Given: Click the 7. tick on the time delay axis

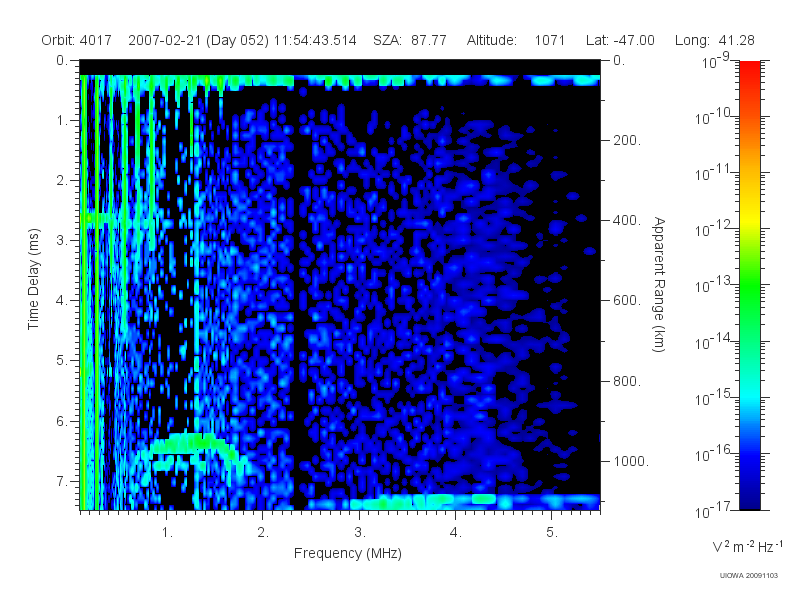Looking at the screenshot, I should point(62,481).
